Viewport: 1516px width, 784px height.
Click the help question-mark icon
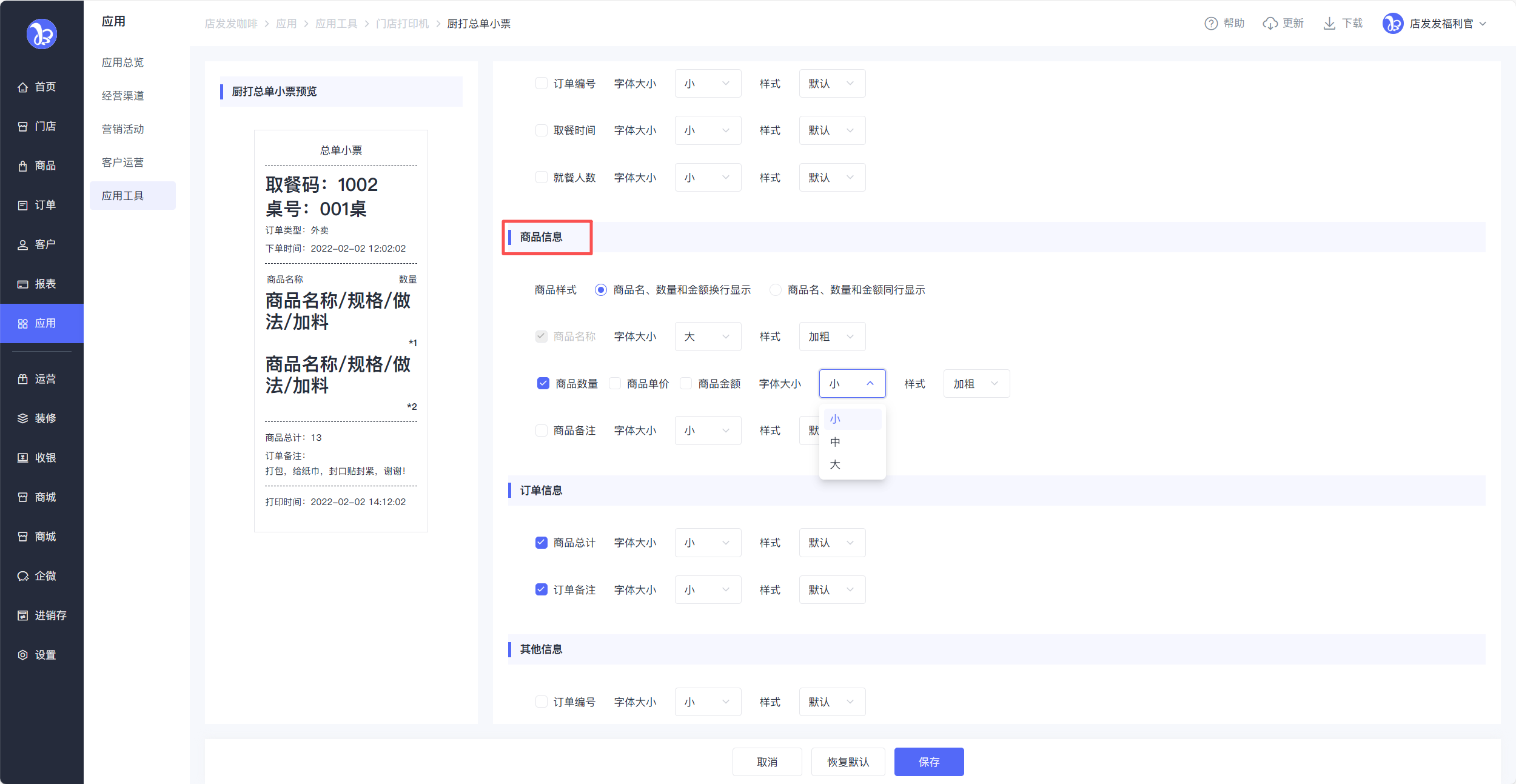coord(1210,24)
